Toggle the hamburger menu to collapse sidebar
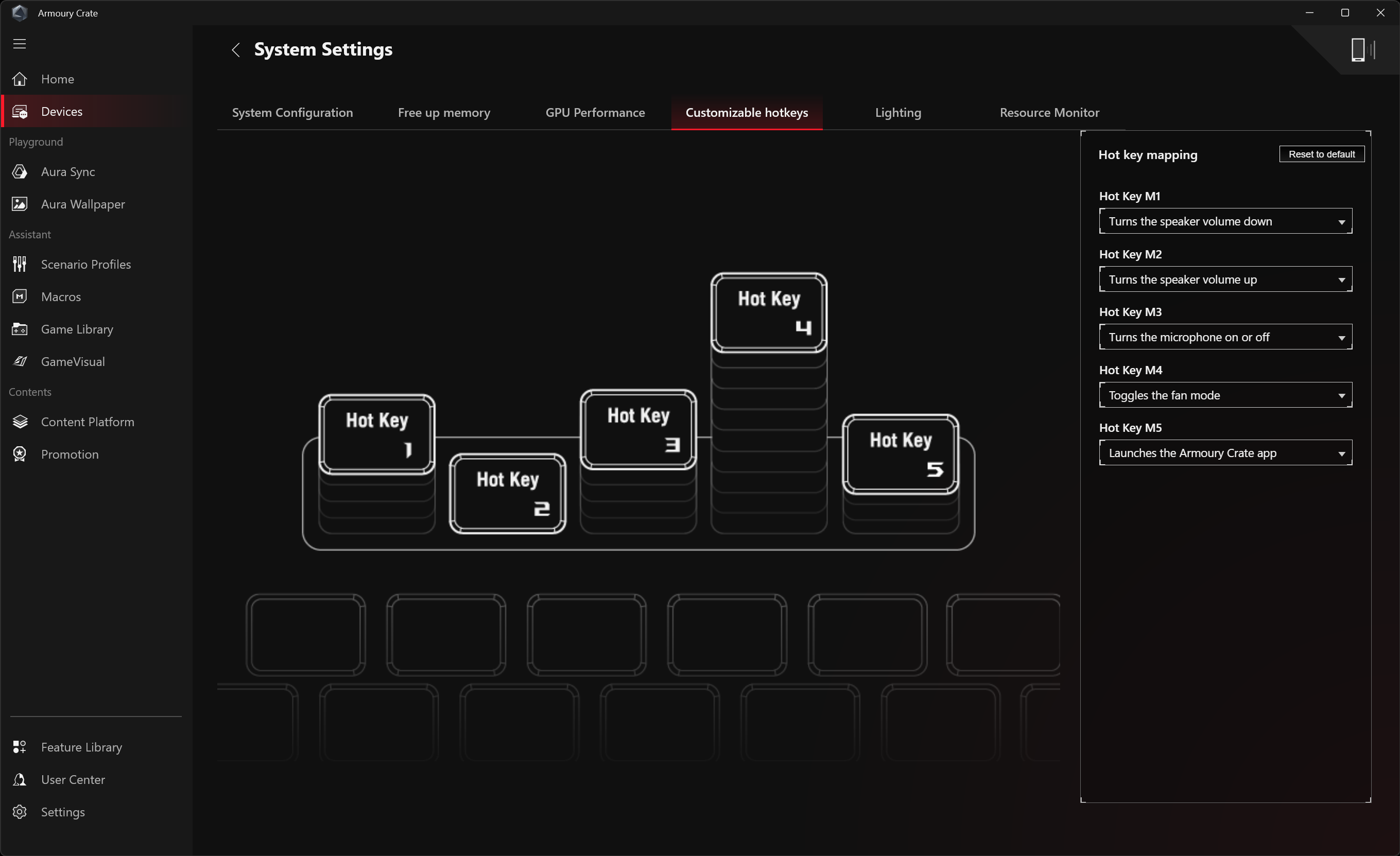Viewport: 1400px width, 856px height. (20, 44)
